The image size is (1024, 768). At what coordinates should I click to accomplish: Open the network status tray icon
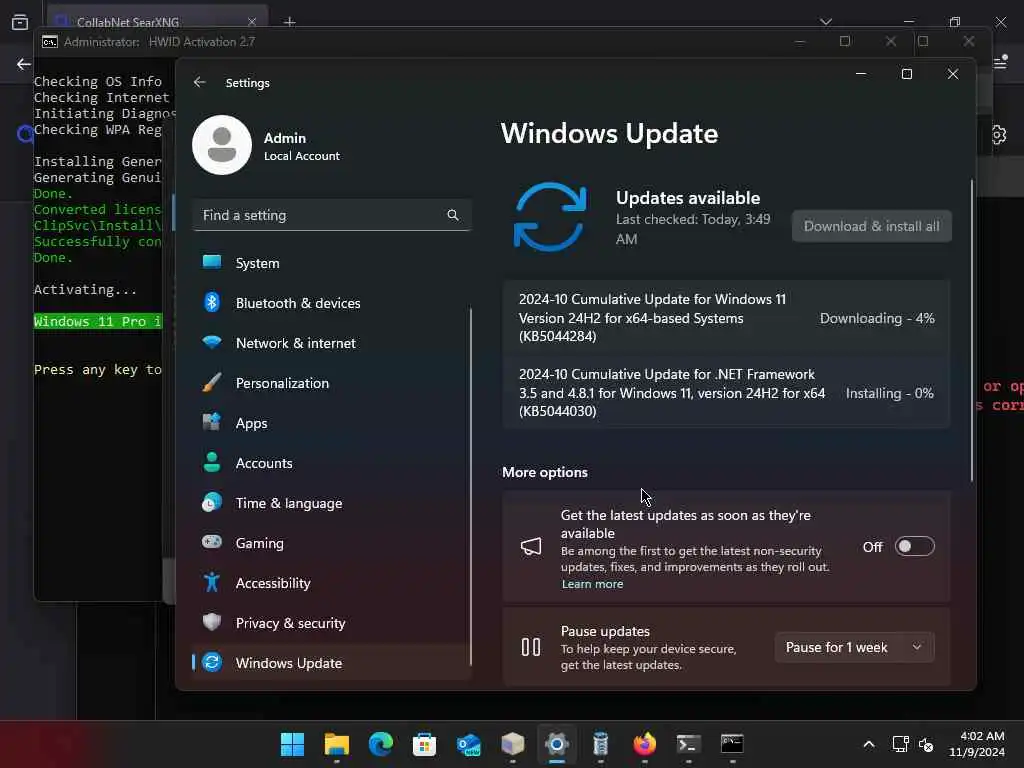[x=901, y=744]
